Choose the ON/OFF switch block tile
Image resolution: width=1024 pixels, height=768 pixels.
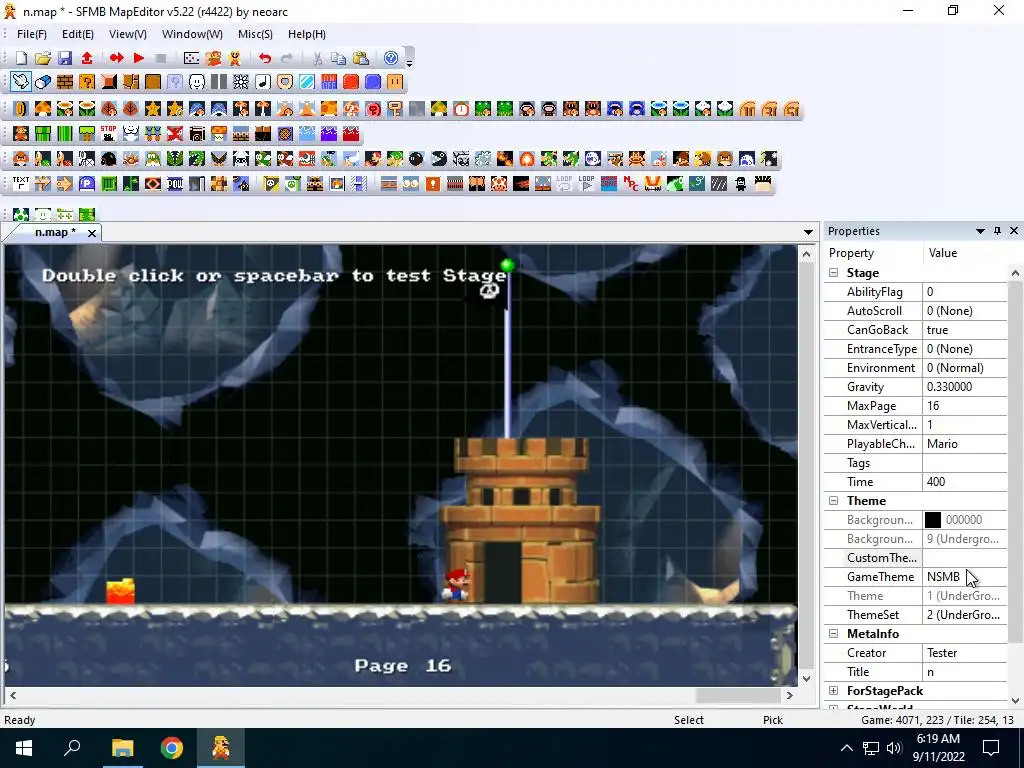click(x=328, y=82)
